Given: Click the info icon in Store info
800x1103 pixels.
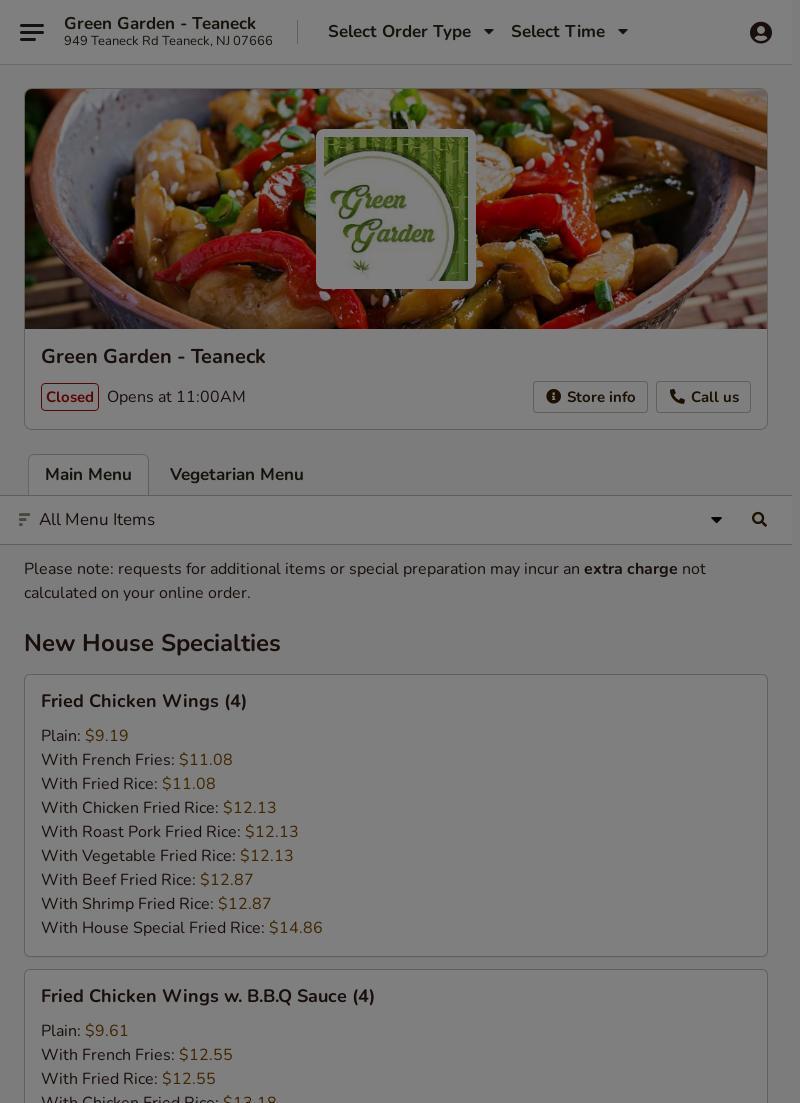Looking at the screenshot, I should tap(554, 397).
